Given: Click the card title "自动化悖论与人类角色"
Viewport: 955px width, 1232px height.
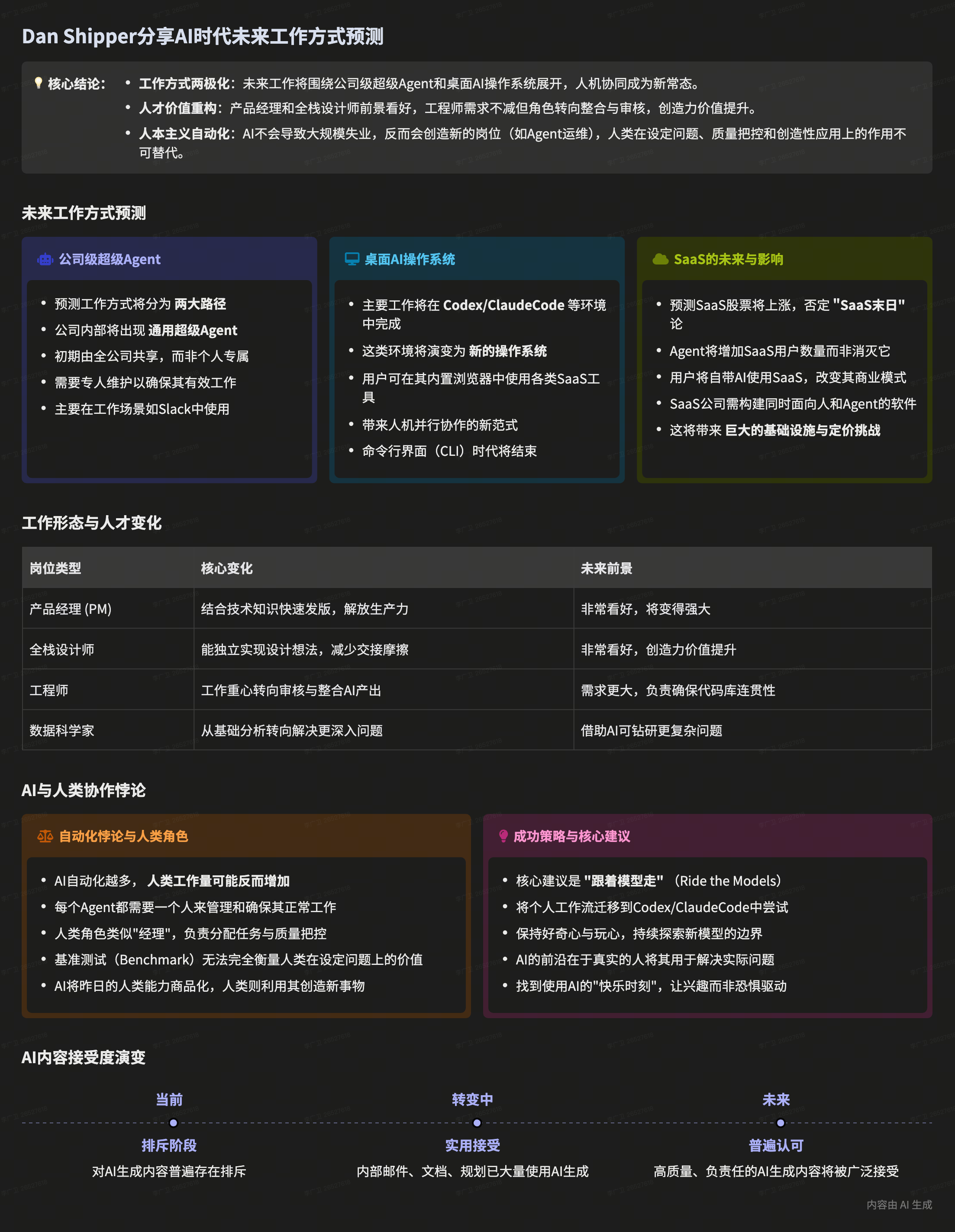Looking at the screenshot, I should (x=123, y=837).
